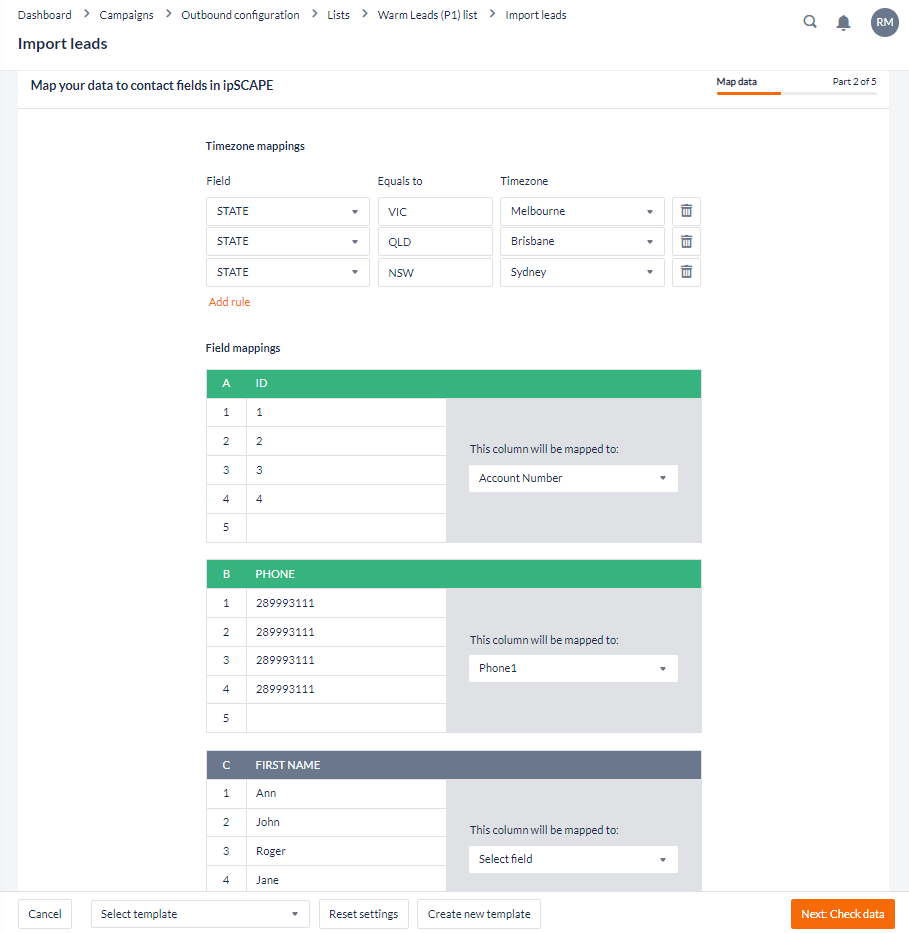This screenshot has height=933, width=909.
Task: Open the notifications bell
Action: click(843, 22)
